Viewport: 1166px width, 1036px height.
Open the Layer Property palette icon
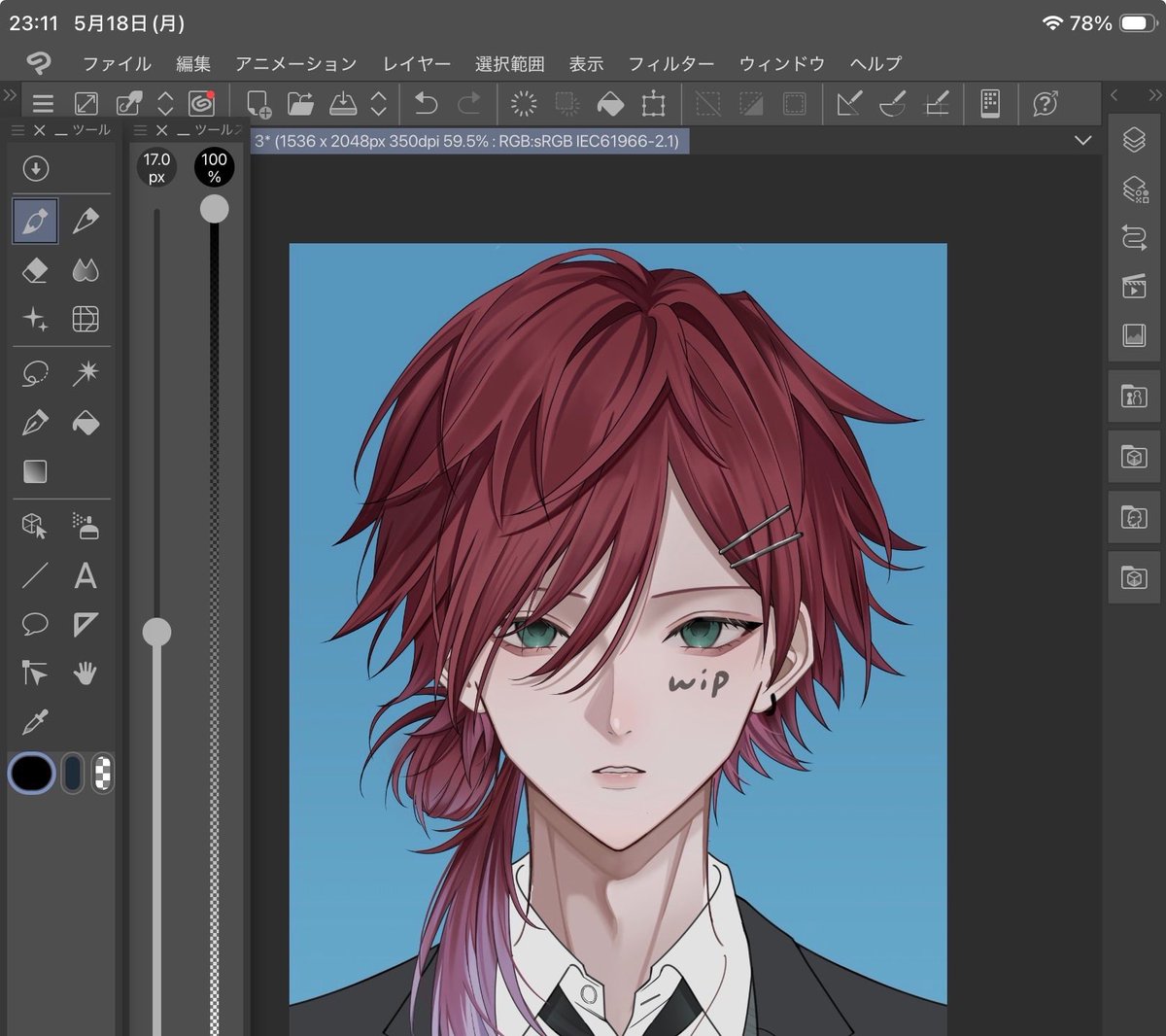[x=1134, y=189]
